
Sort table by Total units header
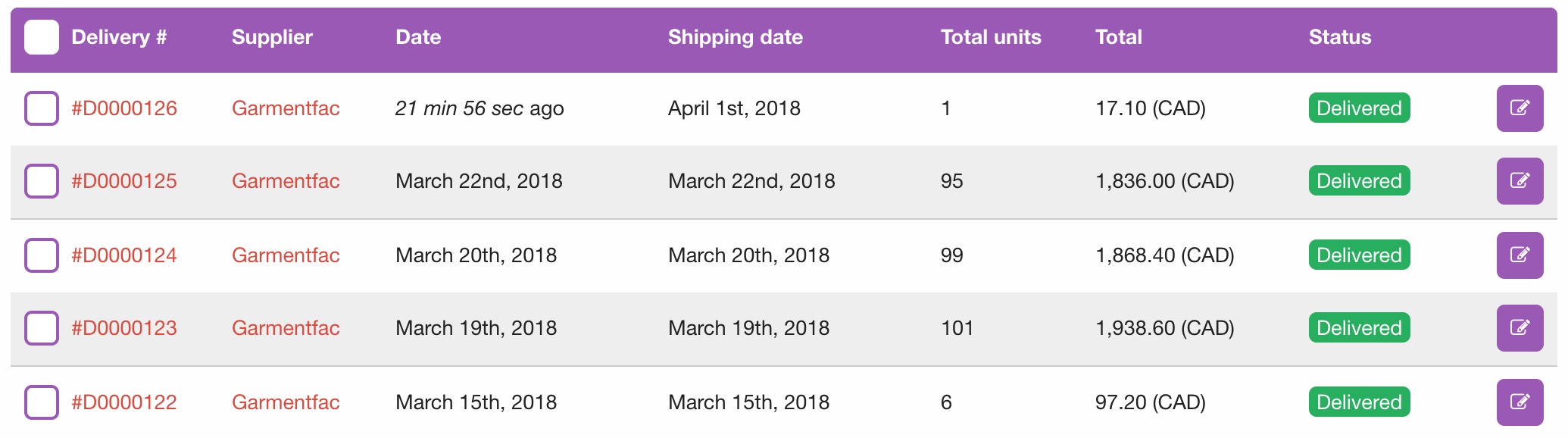tap(990, 37)
